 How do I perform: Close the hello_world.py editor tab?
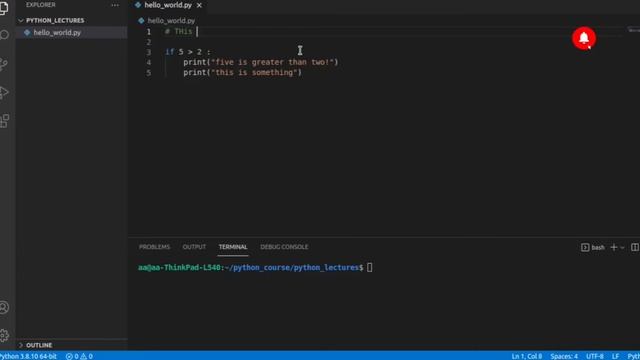[199, 5]
